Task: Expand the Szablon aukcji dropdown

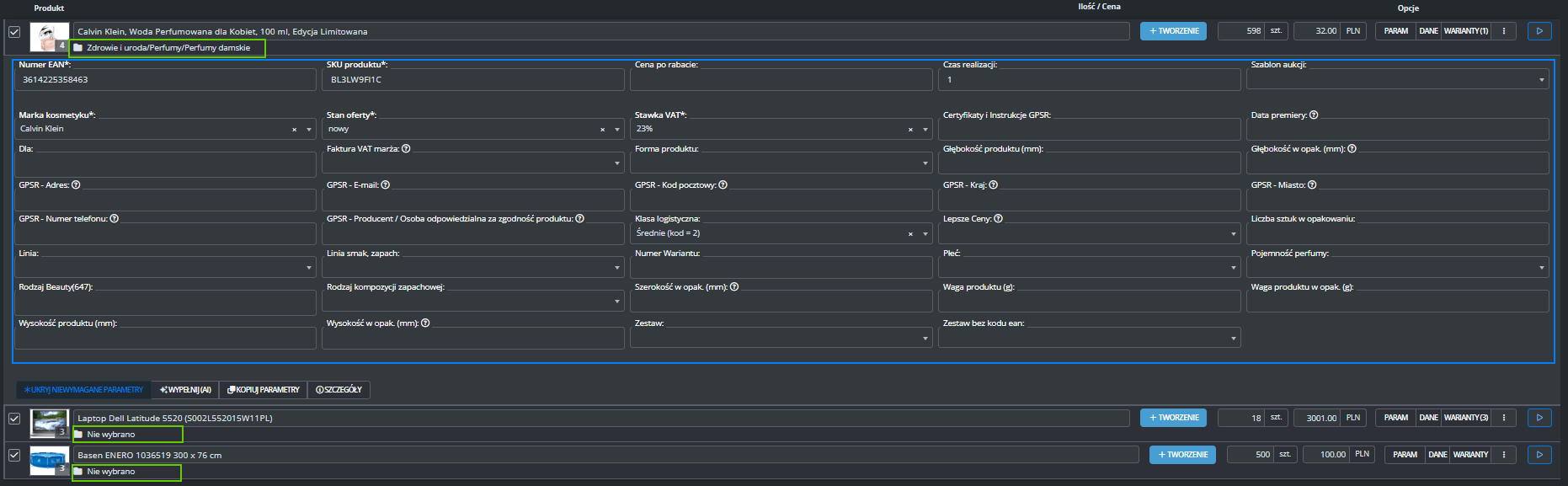Action: 1541,80
